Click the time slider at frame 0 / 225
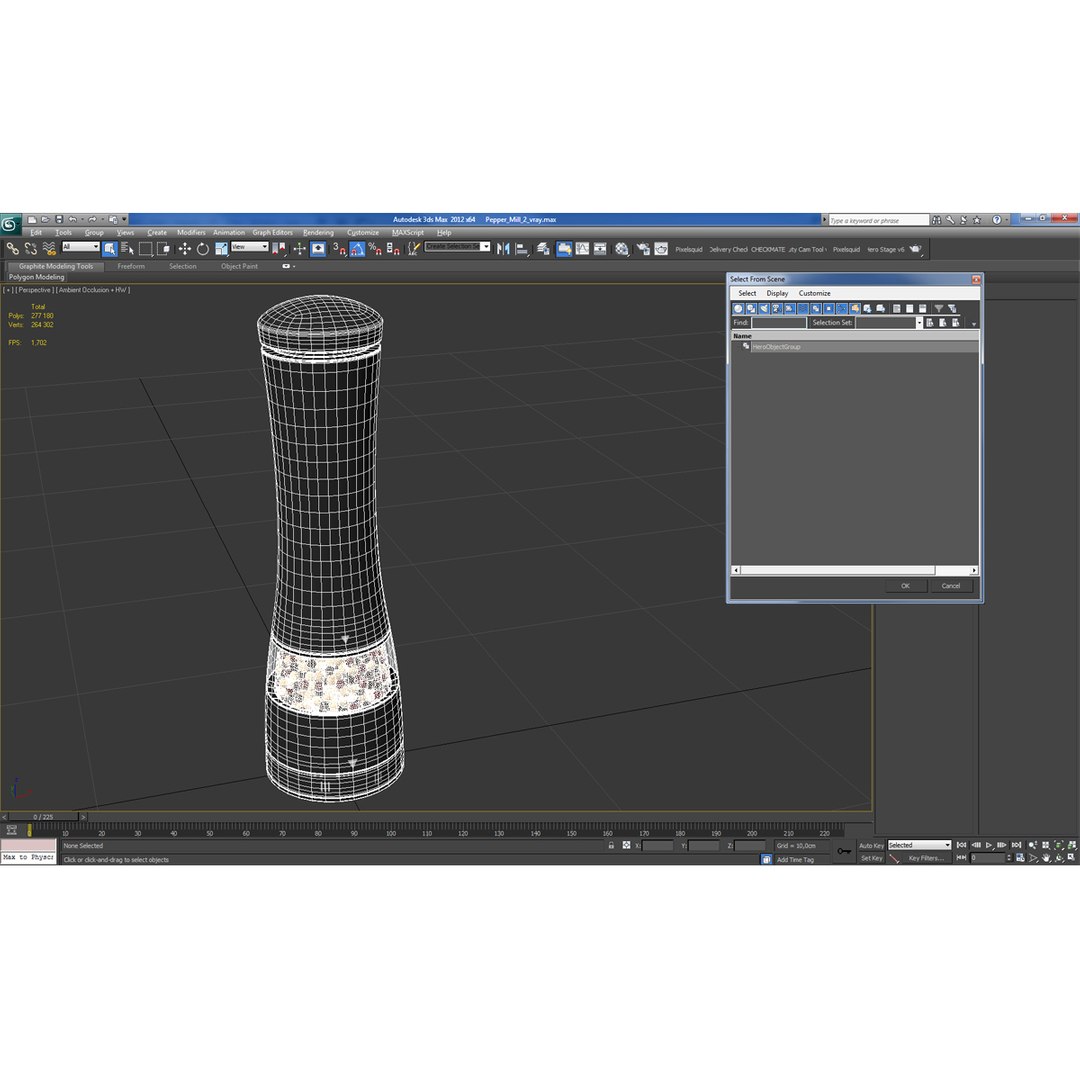The image size is (1080, 1080). pyautogui.click(x=43, y=817)
